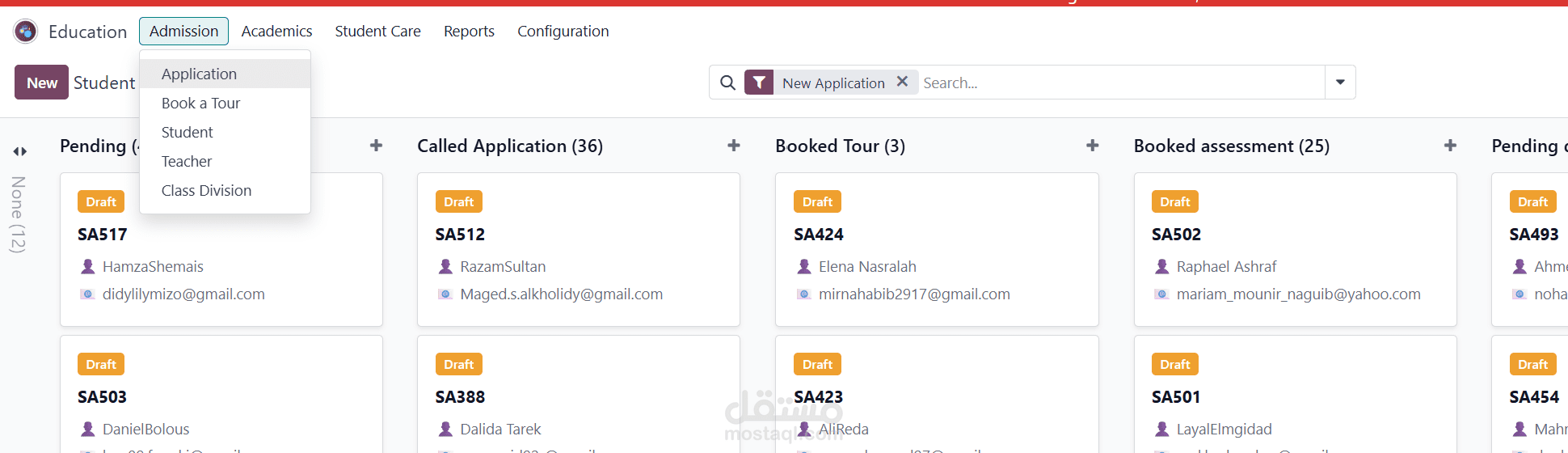Add a card to Booked Tour column
1568x453 pixels.
click(x=1093, y=146)
